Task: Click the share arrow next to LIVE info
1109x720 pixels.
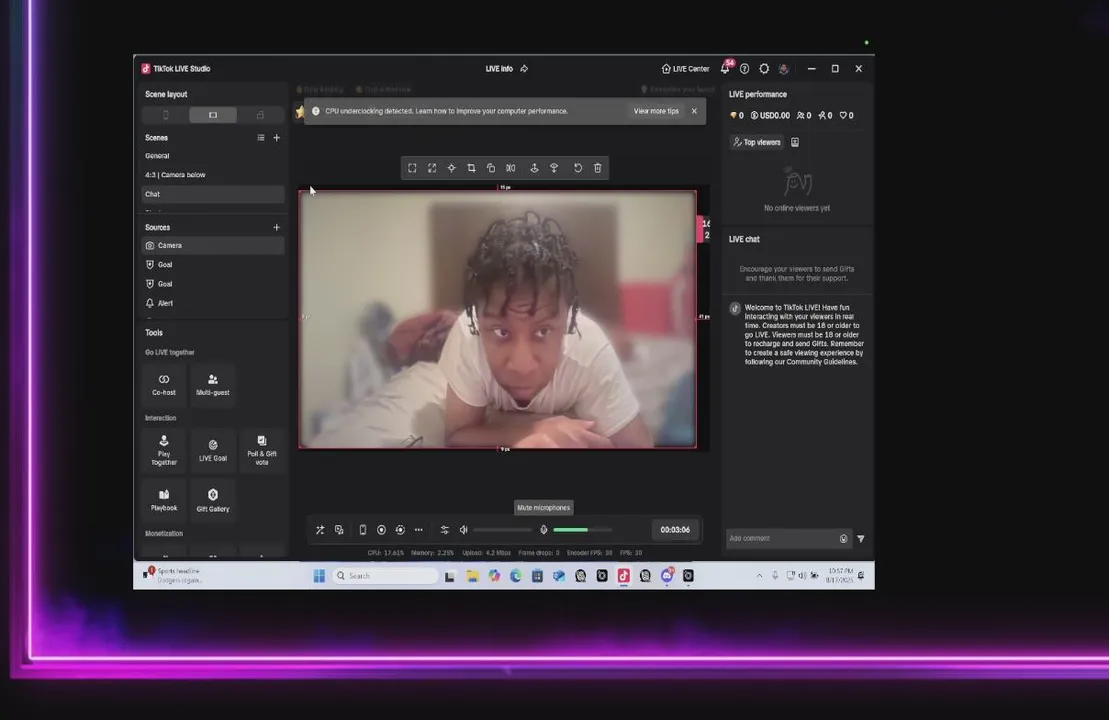Action: coord(524,69)
